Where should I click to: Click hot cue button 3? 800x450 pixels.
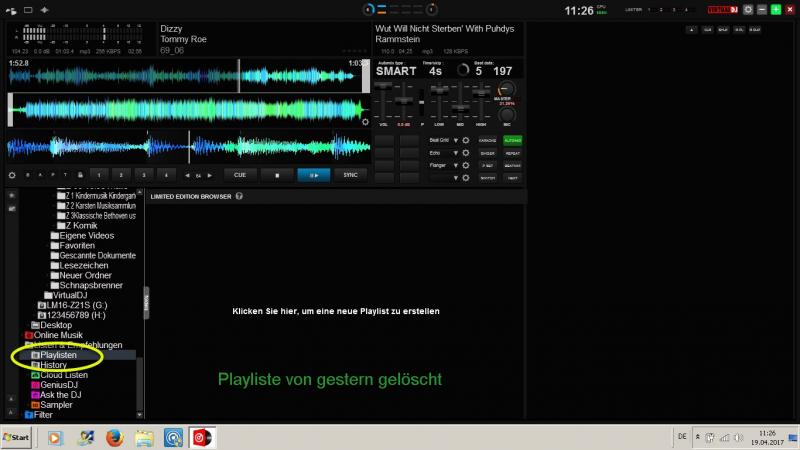[144, 175]
